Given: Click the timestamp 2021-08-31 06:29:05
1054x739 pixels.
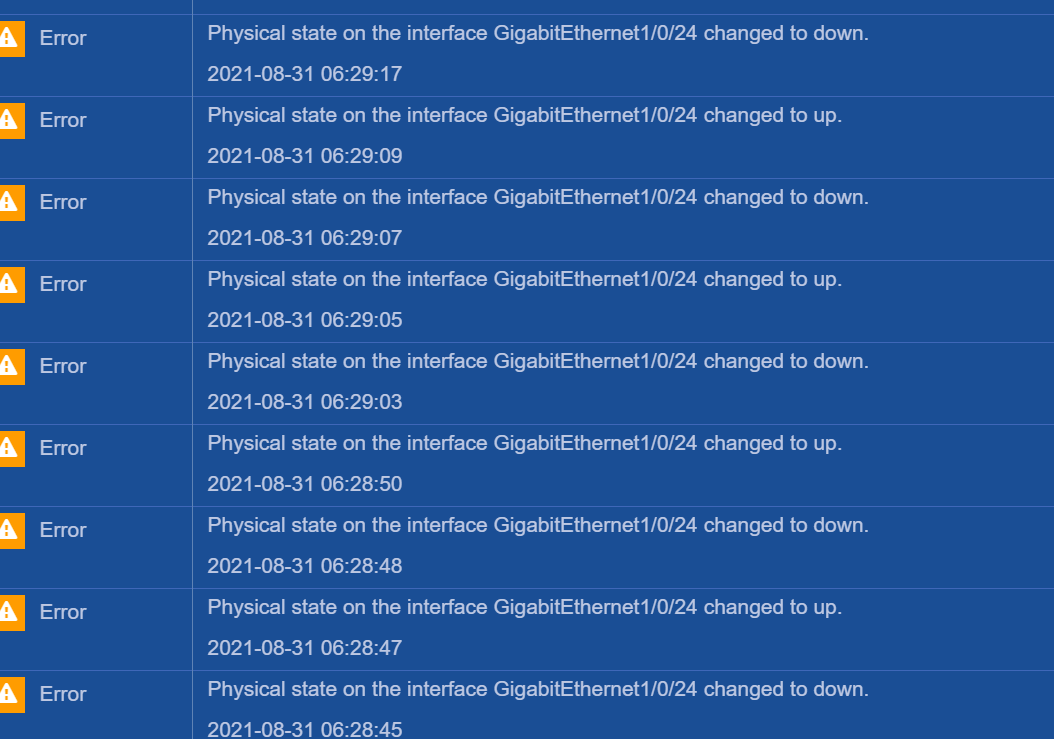Looking at the screenshot, I should point(305,320).
